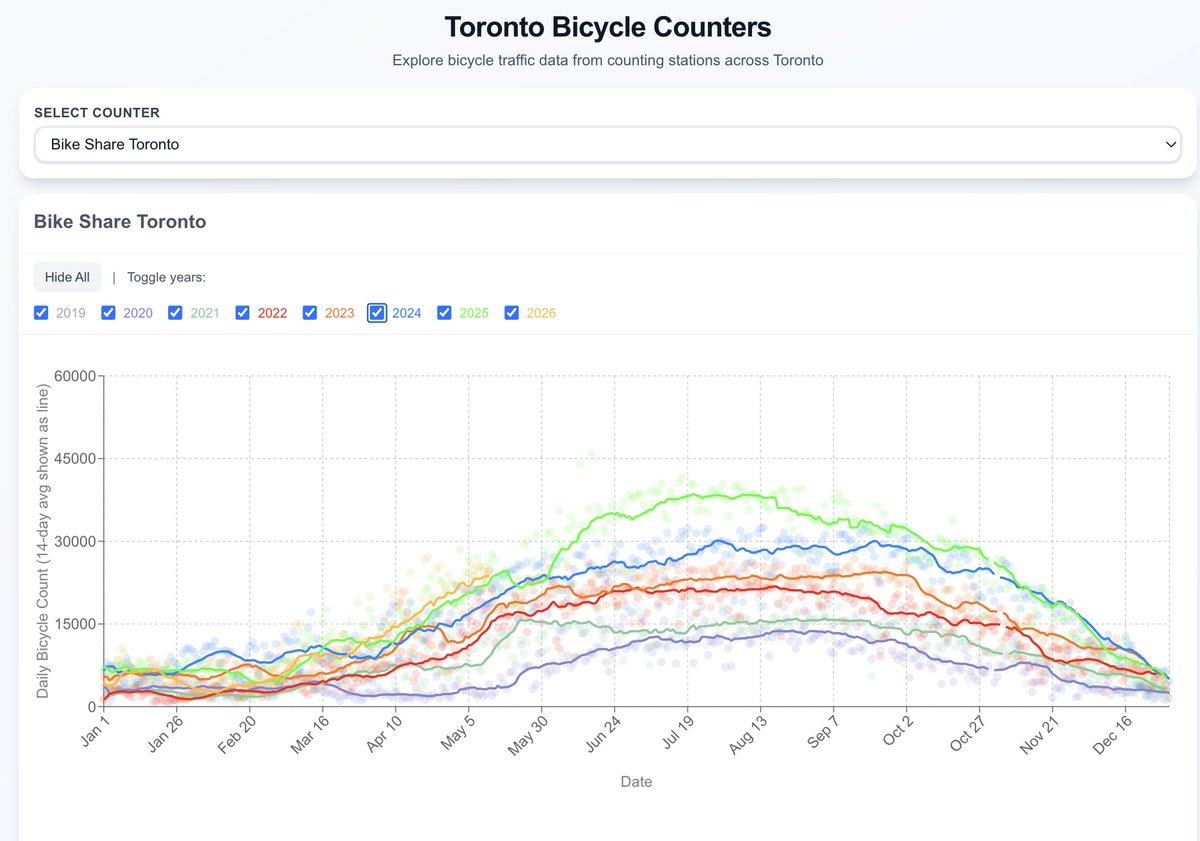Click the subtitle about counting stations
Image resolution: width=1200 pixels, height=841 pixels.
608,60
